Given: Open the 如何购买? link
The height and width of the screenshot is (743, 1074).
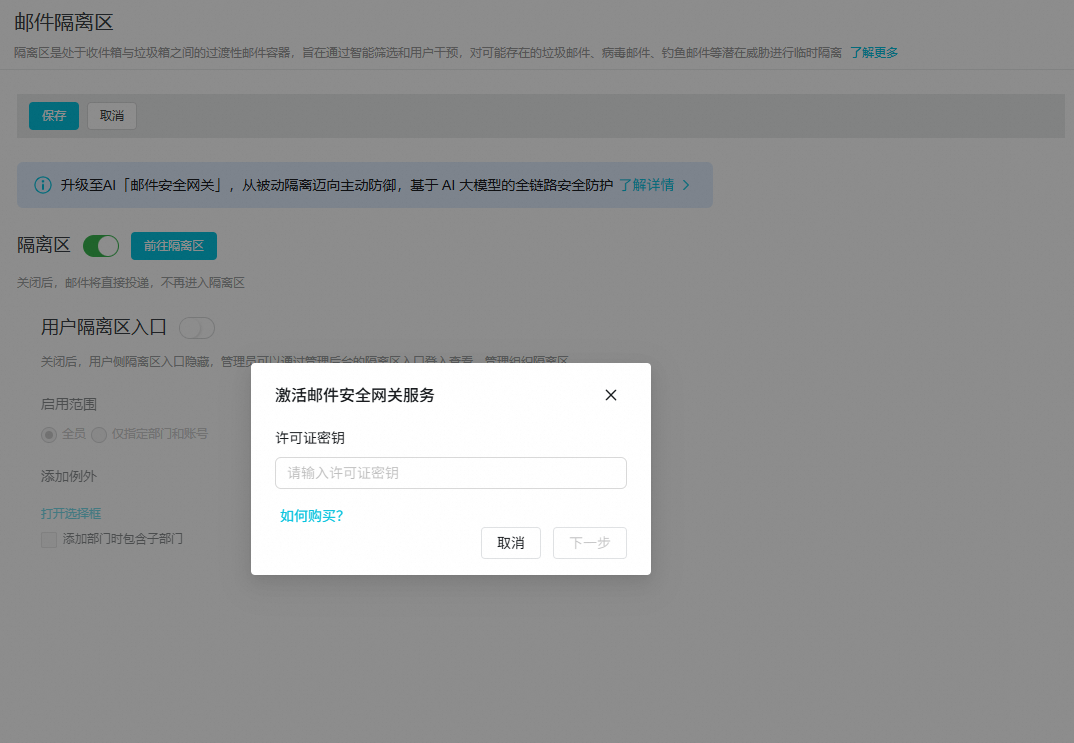Looking at the screenshot, I should coord(312,516).
